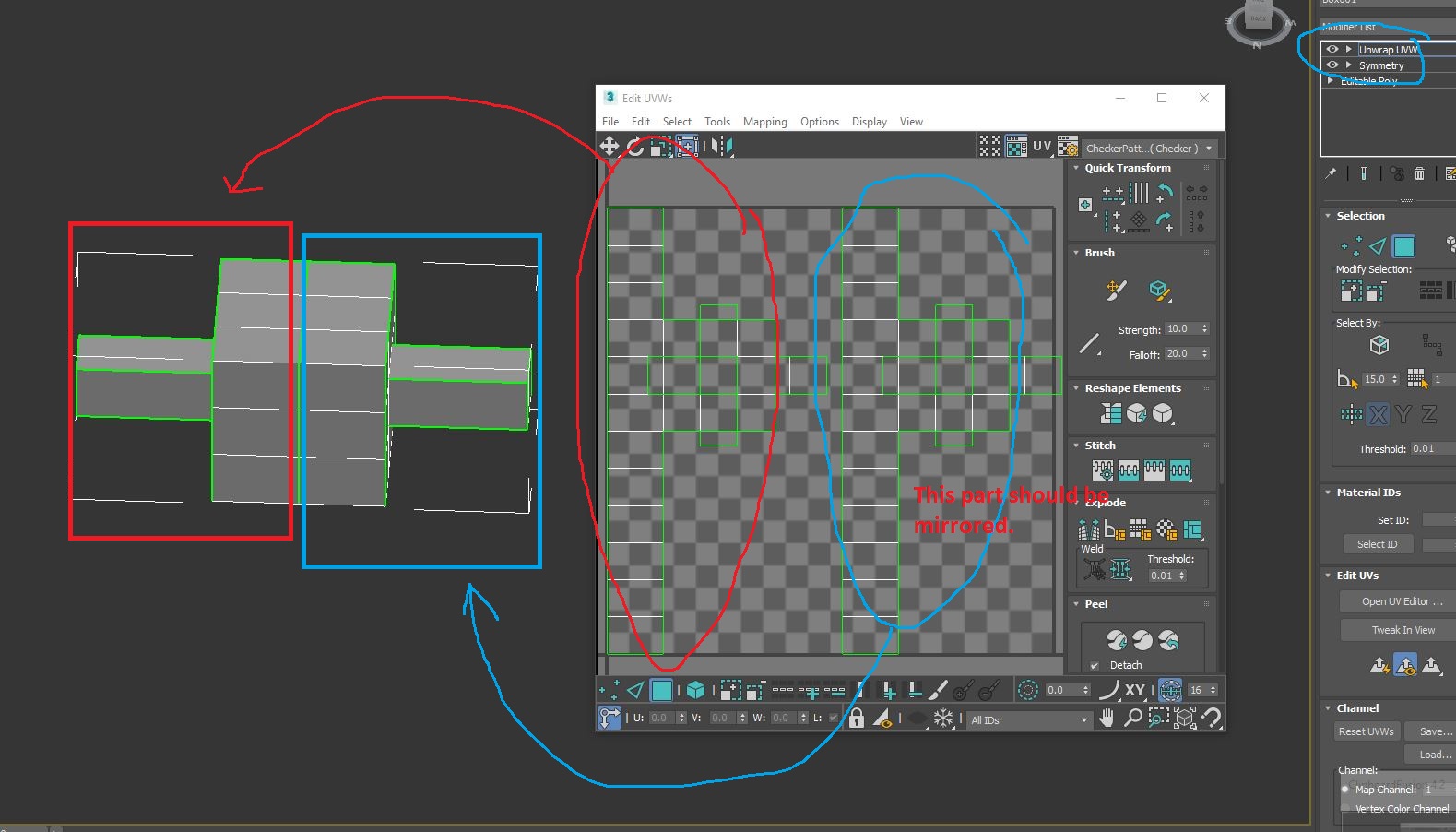Click the Freeze Selected snowflake icon
The width and height of the screenshot is (1456, 832).
pyautogui.click(x=943, y=718)
